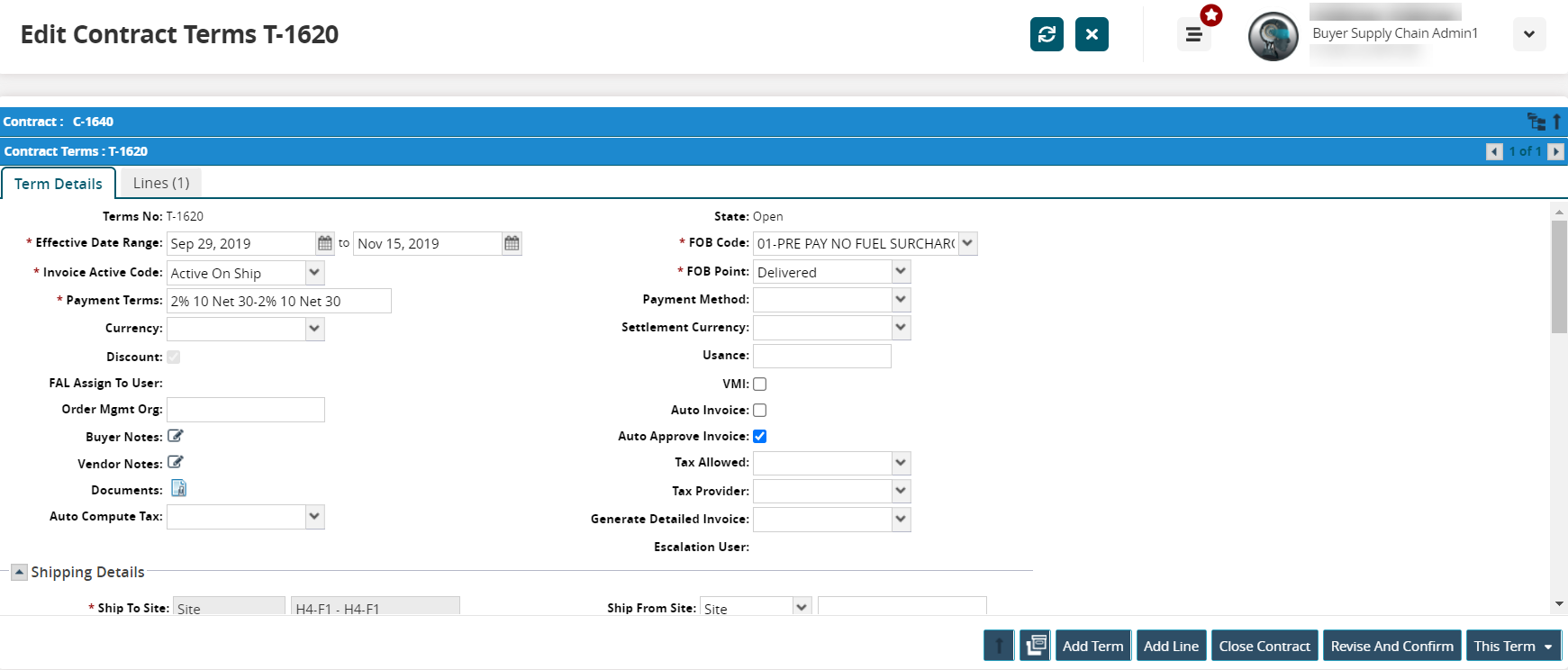
Task: Expand the FOB Point dropdown
Action: pos(900,271)
